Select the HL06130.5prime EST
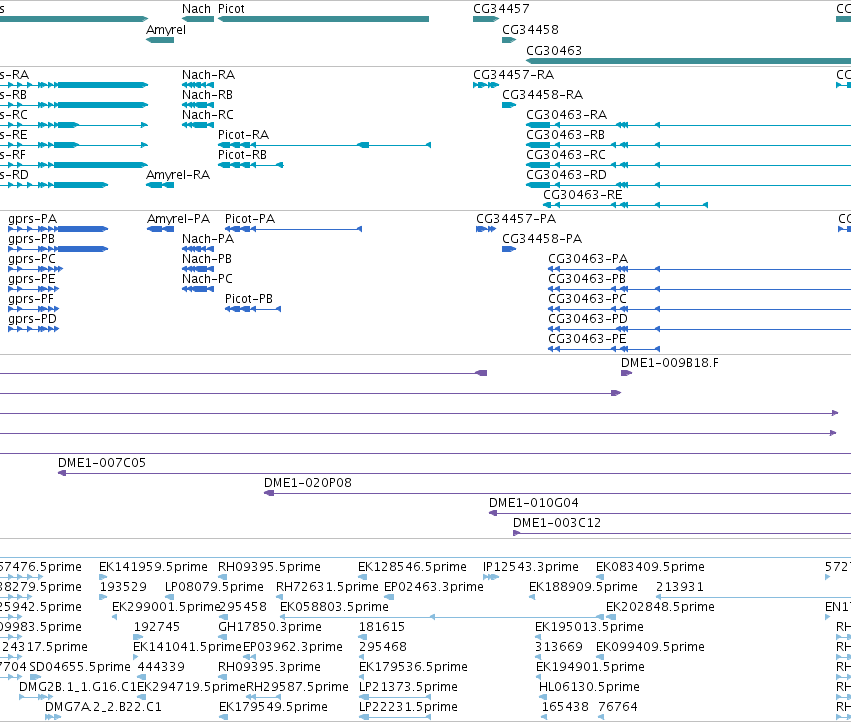The height and width of the screenshot is (722, 851). click(x=542, y=697)
